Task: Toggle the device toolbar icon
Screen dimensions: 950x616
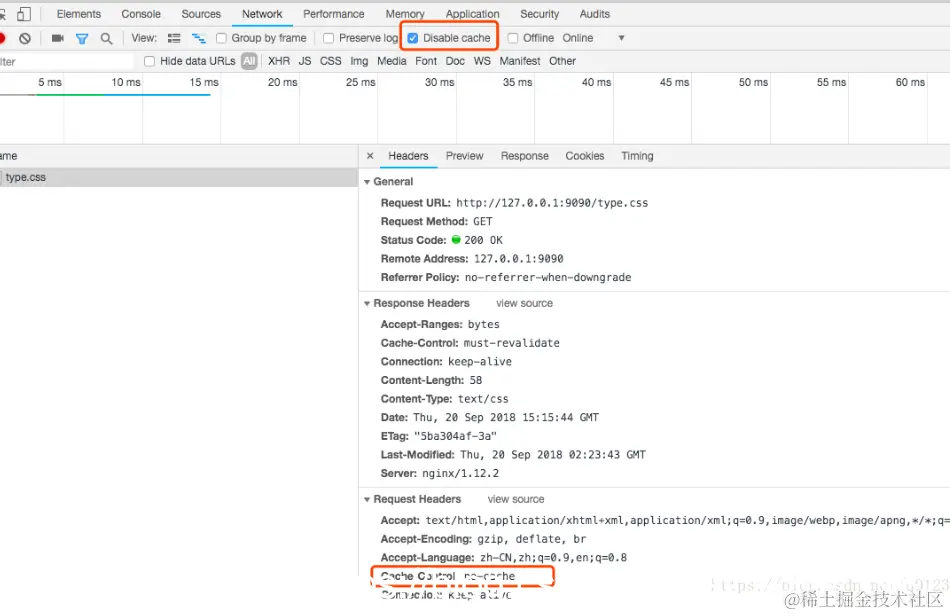Action: click(x=24, y=14)
